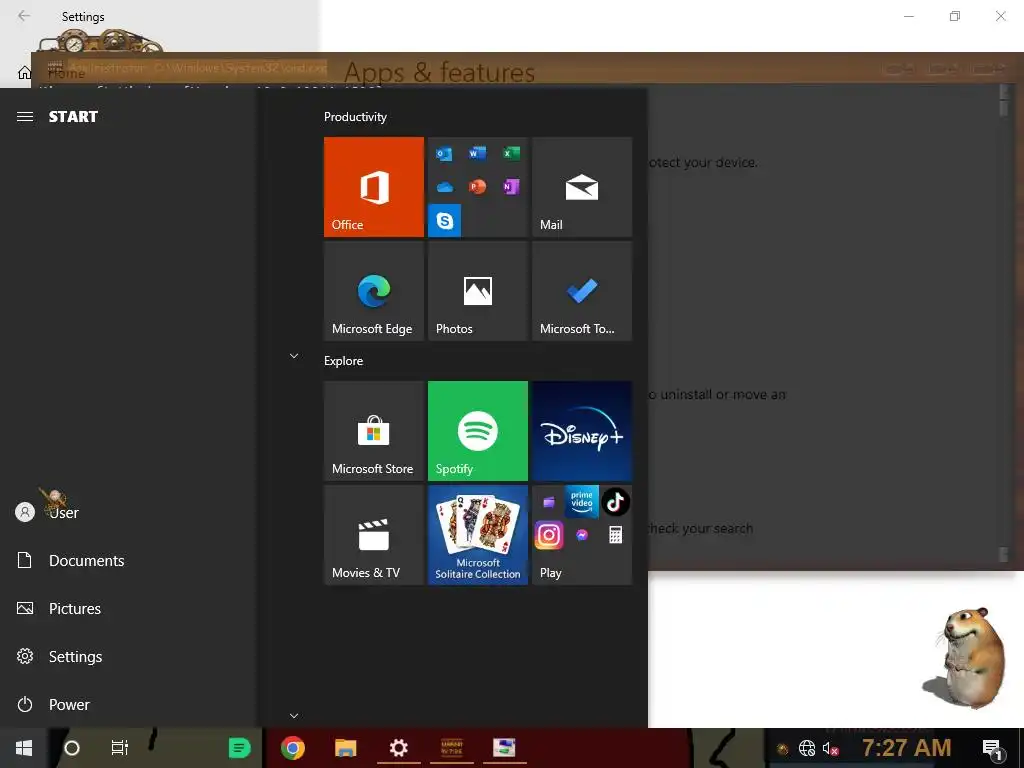Click scrollbar of the command prompt window

click(1003, 324)
